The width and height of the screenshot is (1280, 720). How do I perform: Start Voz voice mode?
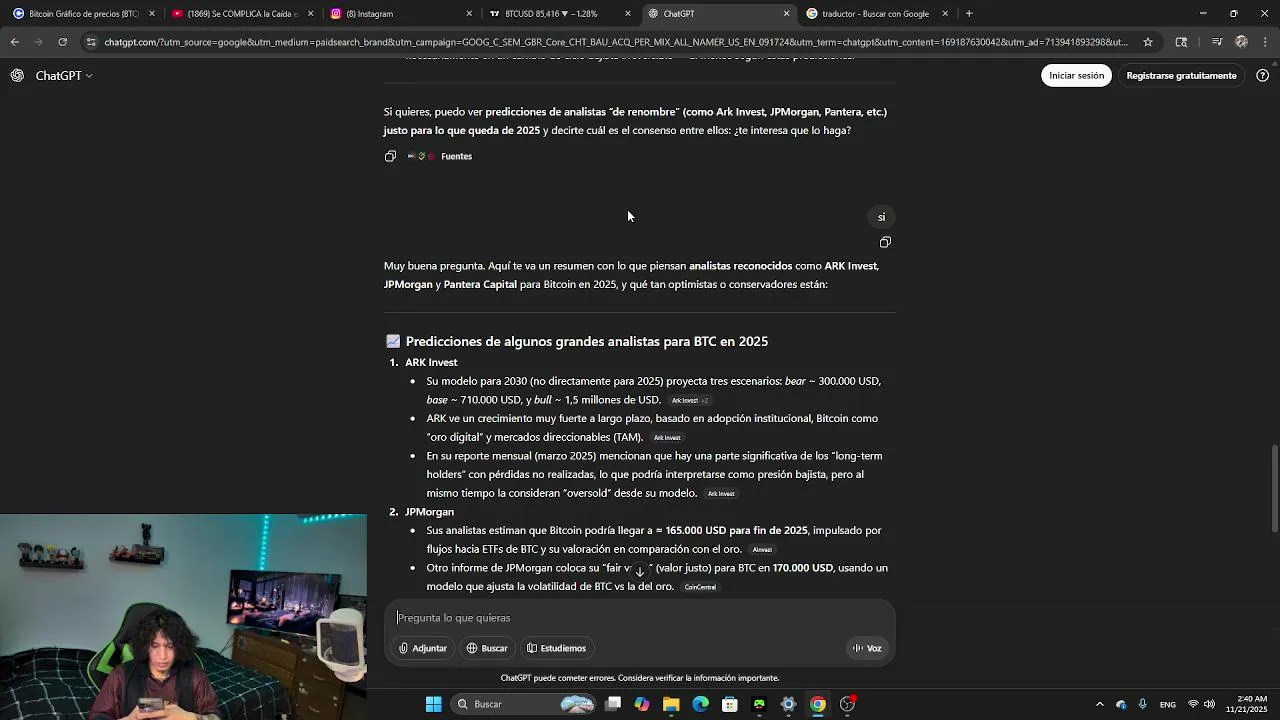[x=867, y=648]
